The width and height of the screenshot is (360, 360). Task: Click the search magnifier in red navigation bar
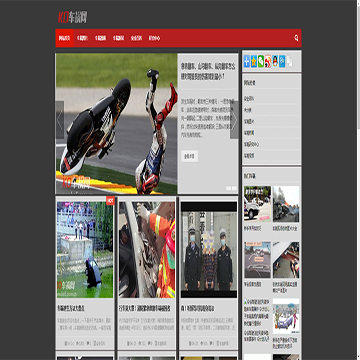coord(296,38)
